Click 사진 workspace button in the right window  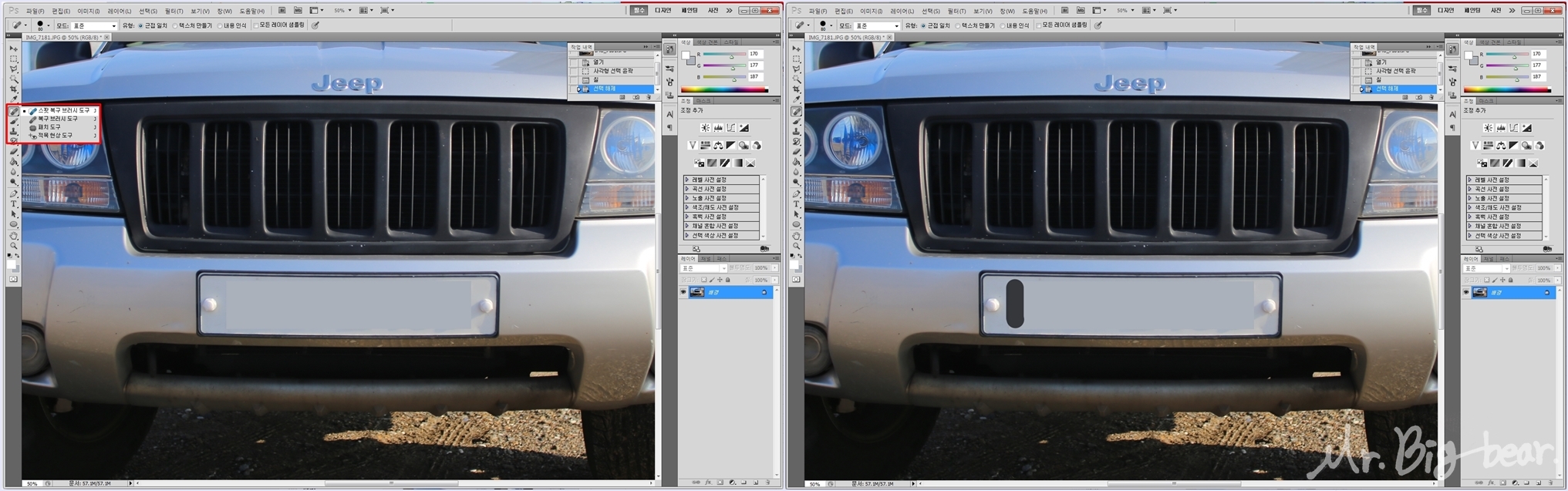point(1496,10)
